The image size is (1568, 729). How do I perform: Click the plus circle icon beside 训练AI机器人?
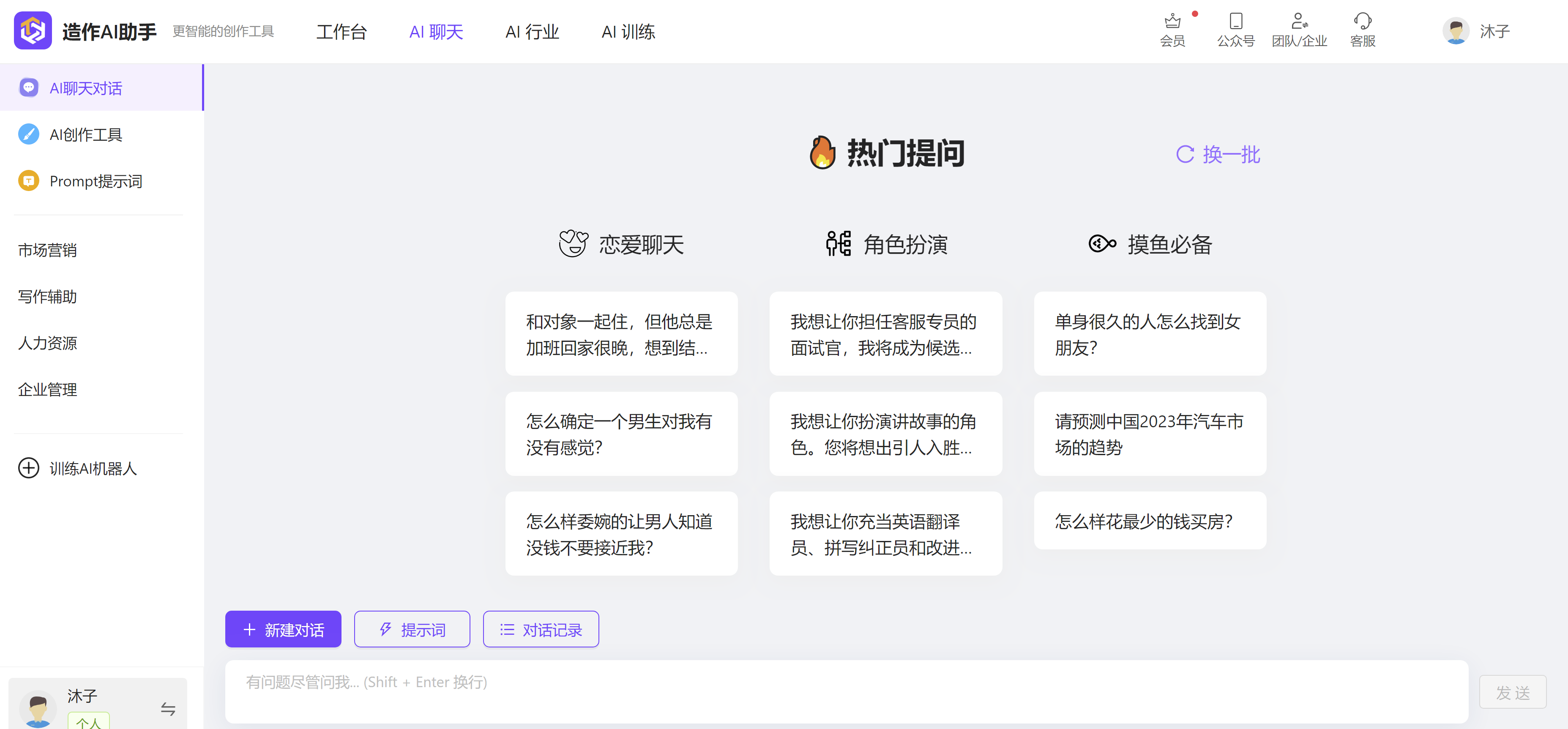tap(29, 468)
